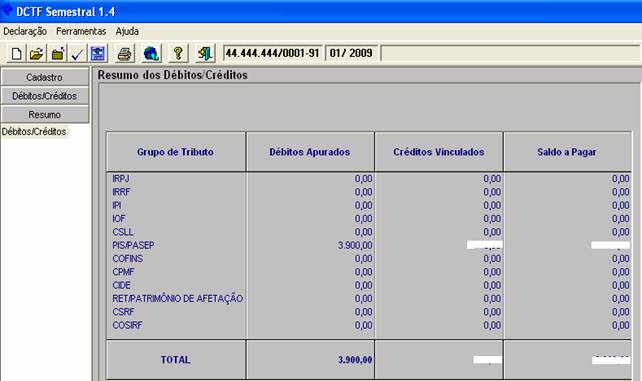Image resolution: width=642 pixels, height=381 pixels.
Task: Open the Ferramentas menu
Action: pyautogui.click(x=81, y=32)
